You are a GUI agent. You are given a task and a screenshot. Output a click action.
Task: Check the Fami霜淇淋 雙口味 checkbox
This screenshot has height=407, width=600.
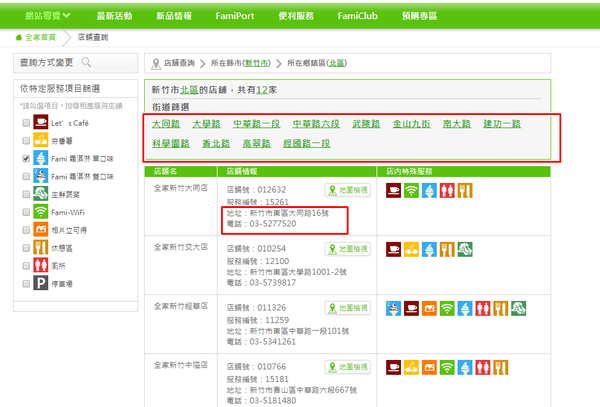click(26, 176)
